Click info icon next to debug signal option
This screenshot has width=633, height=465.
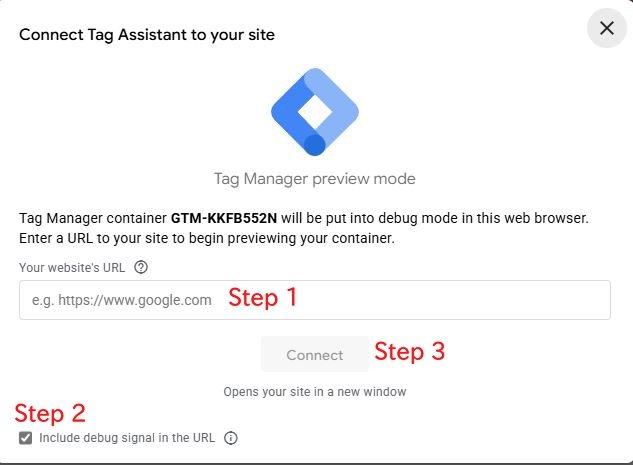[x=231, y=438]
